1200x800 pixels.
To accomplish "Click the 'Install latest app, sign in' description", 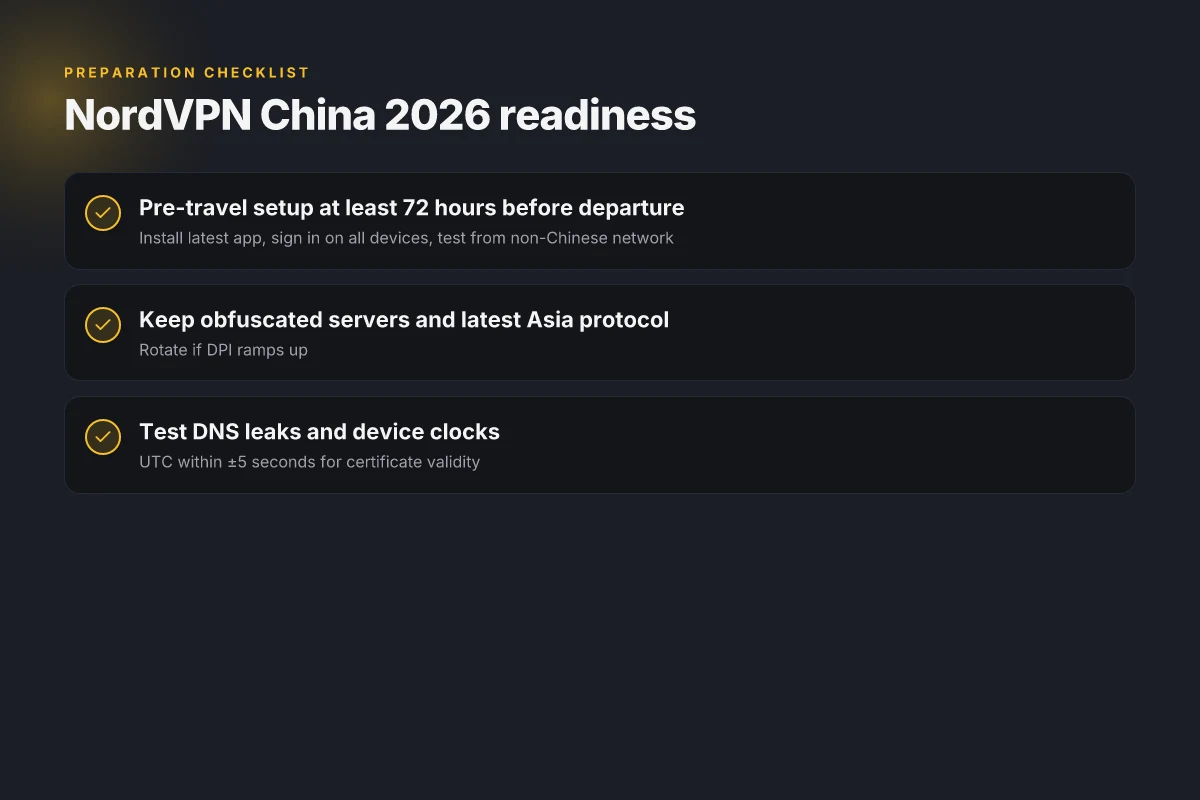I will point(406,238).
